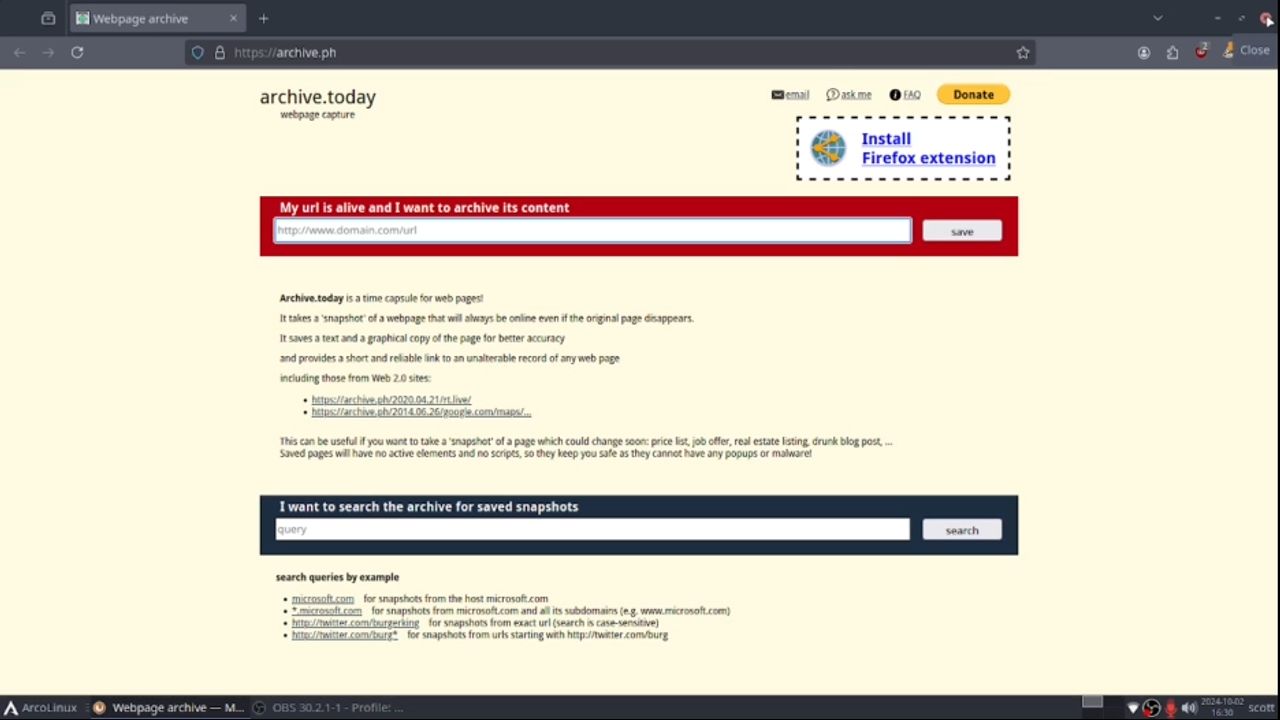Bookmark this page with the star icon
The width and height of the screenshot is (1280, 720).
pyautogui.click(x=1022, y=52)
